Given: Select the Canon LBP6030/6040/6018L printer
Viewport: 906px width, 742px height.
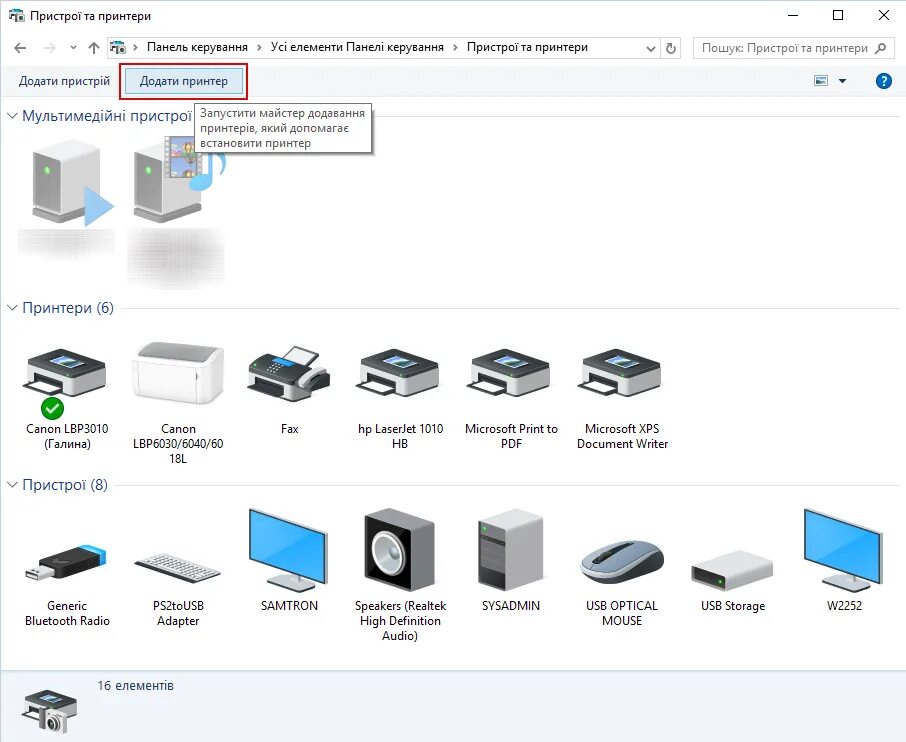Looking at the screenshot, I should pos(177,375).
